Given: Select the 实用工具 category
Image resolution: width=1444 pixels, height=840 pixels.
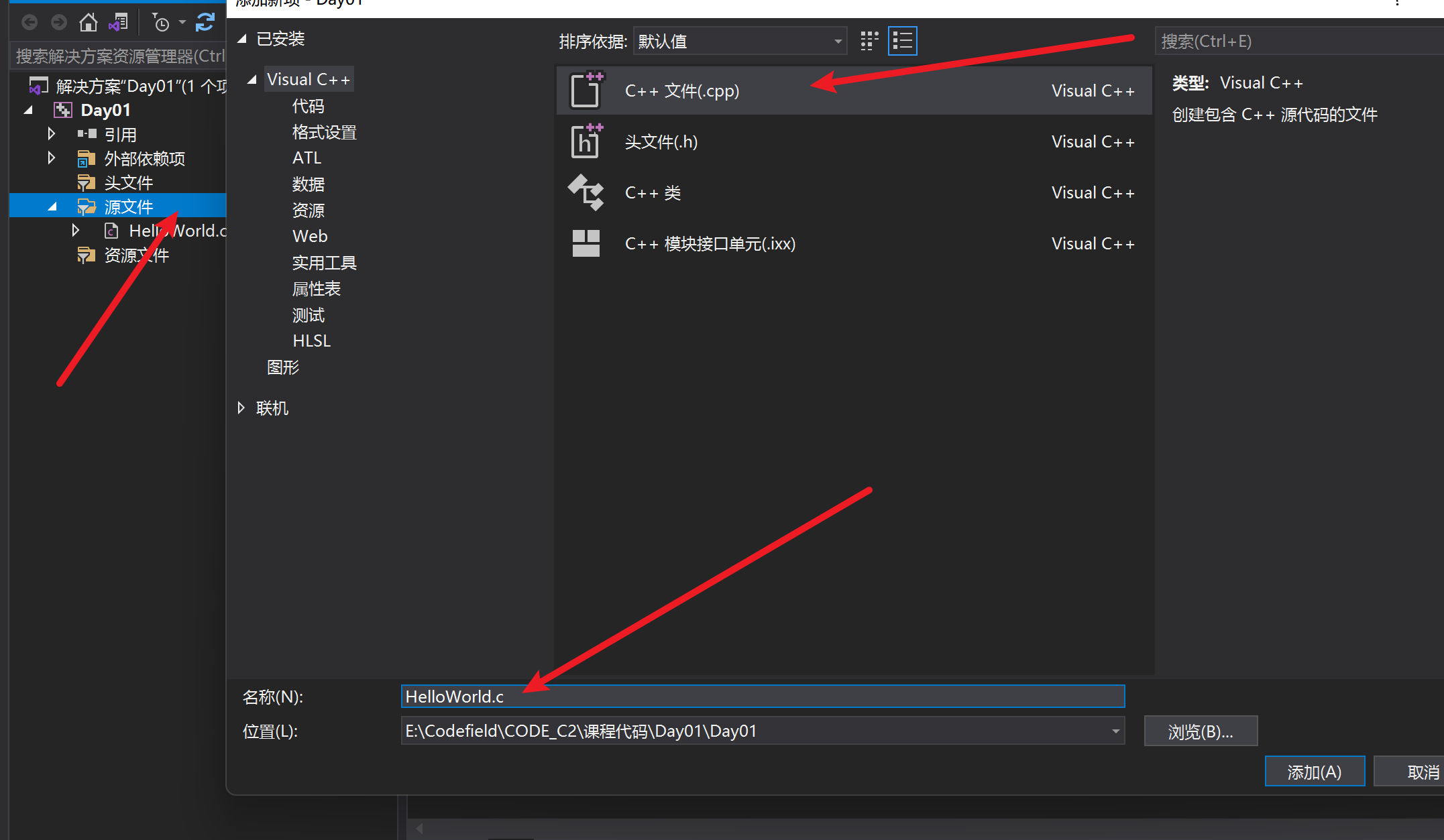Looking at the screenshot, I should 325,263.
